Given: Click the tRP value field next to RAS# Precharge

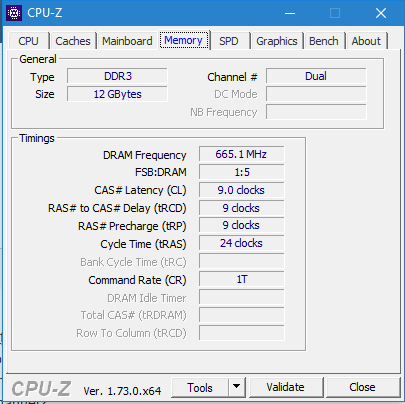Looking at the screenshot, I should click(x=242, y=225).
